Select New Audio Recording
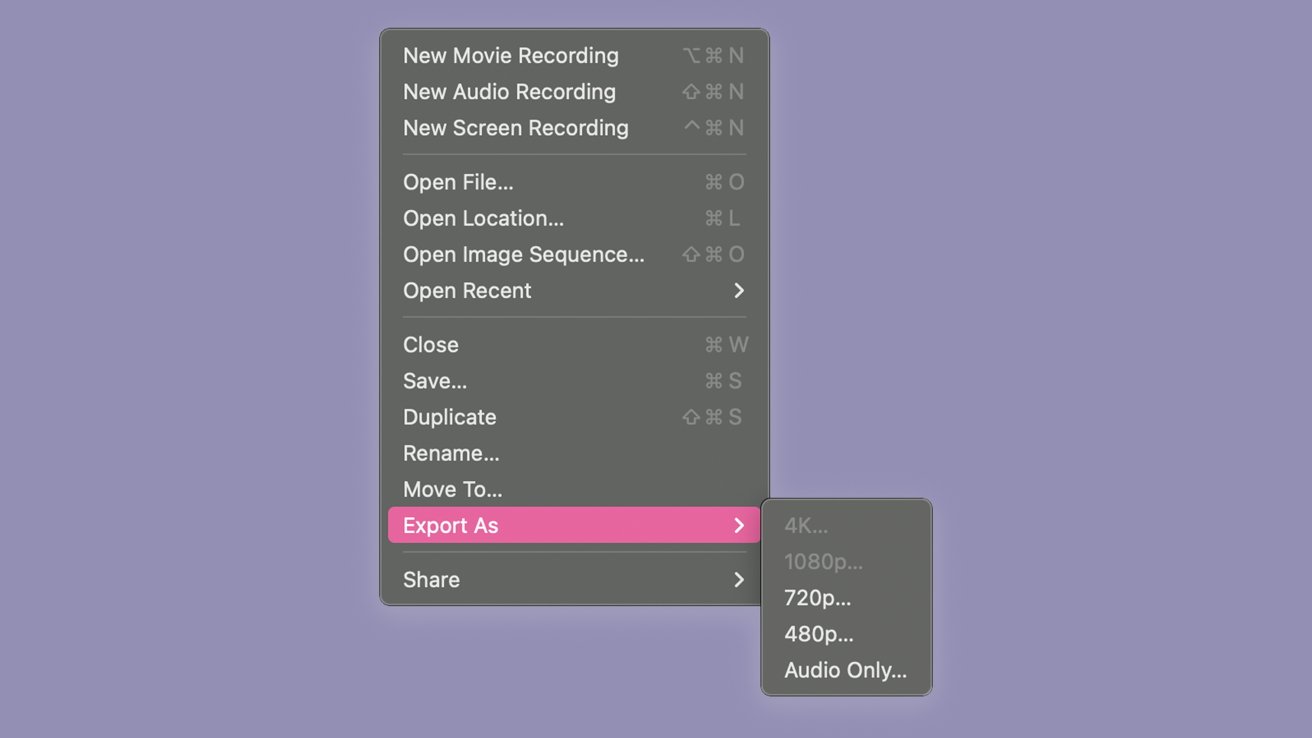Screen dimensions: 1312x738 click(x=509, y=92)
